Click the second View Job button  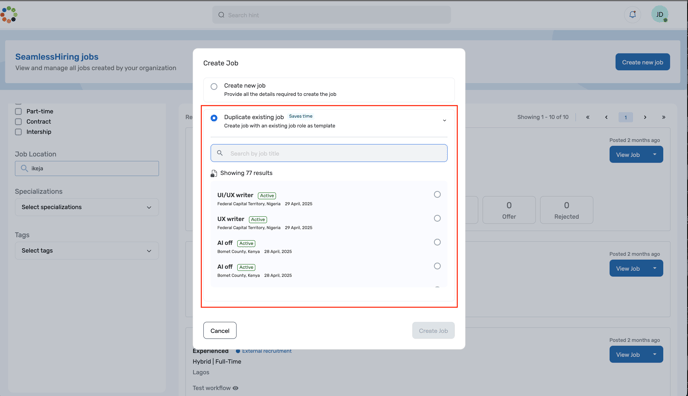click(628, 268)
